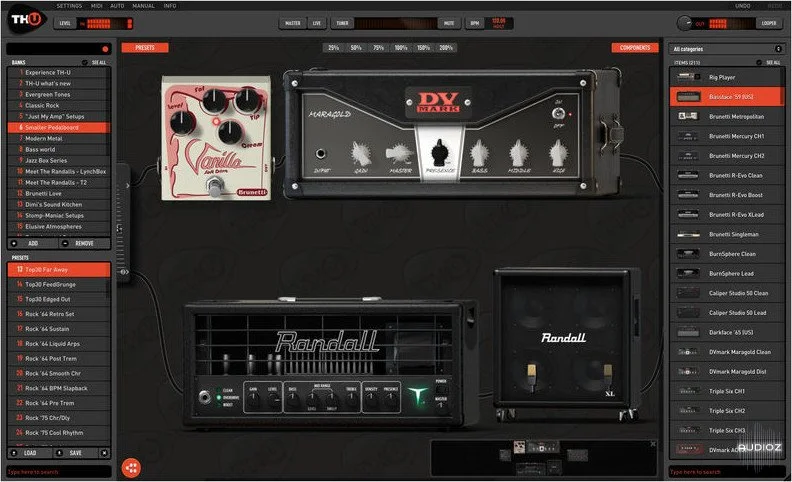Click the BPM button
Screen dimensions: 792x482
(x=475, y=23)
